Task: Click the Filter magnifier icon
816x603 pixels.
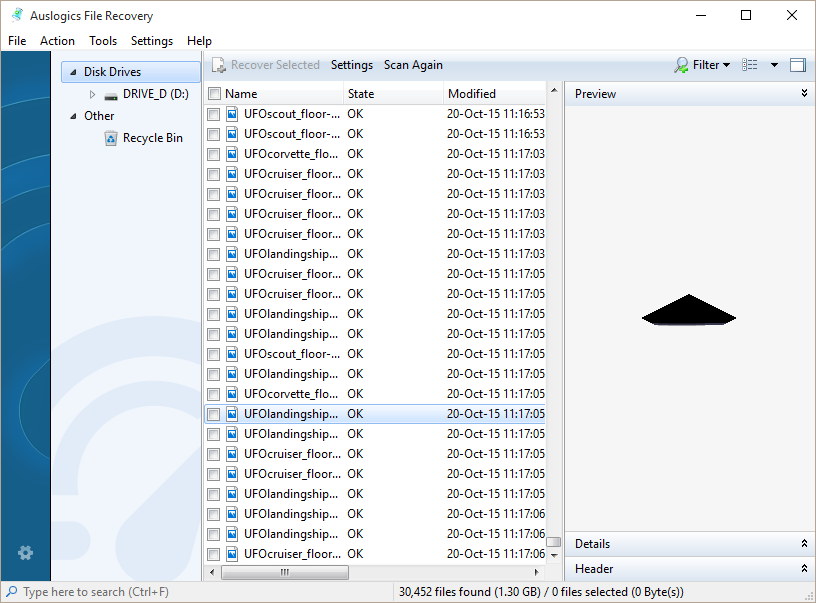Action: tap(681, 64)
